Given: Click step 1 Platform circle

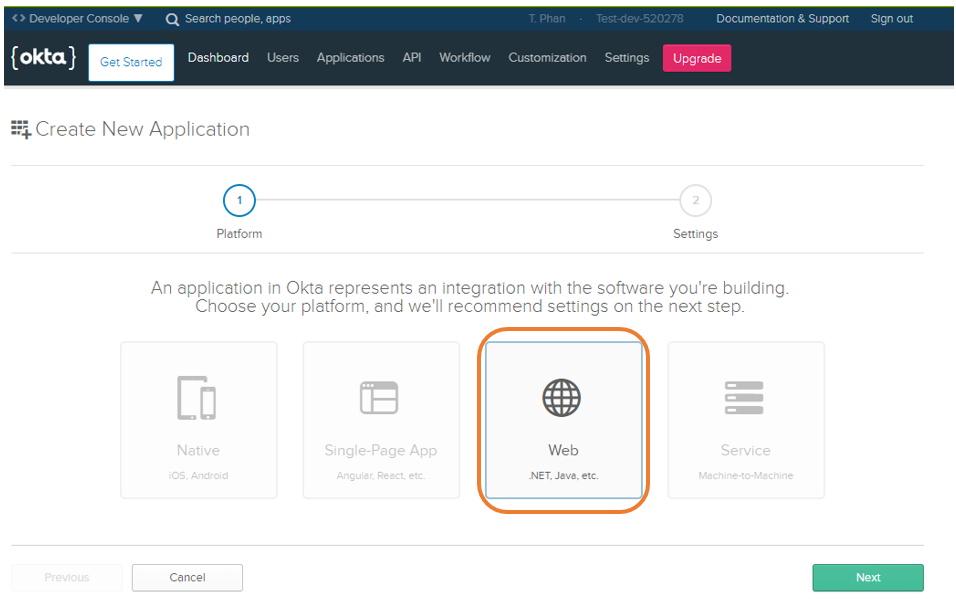Looking at the screenshot, I should (239, 200).
